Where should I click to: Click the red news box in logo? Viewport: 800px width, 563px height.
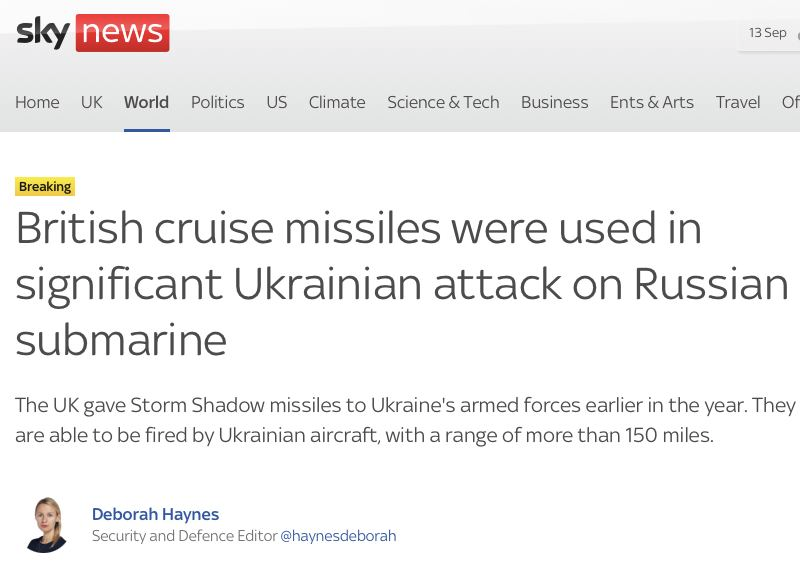tap(122, 32)
